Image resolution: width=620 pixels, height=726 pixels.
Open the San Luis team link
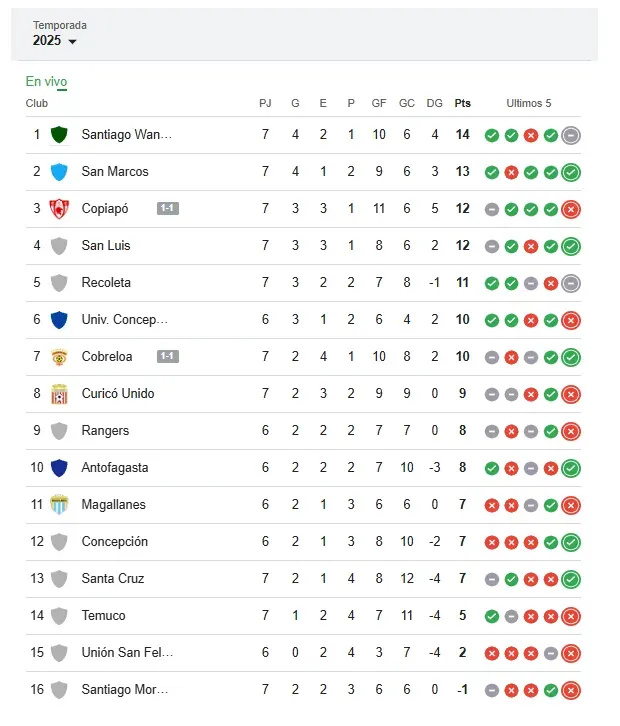coord(106,246)
